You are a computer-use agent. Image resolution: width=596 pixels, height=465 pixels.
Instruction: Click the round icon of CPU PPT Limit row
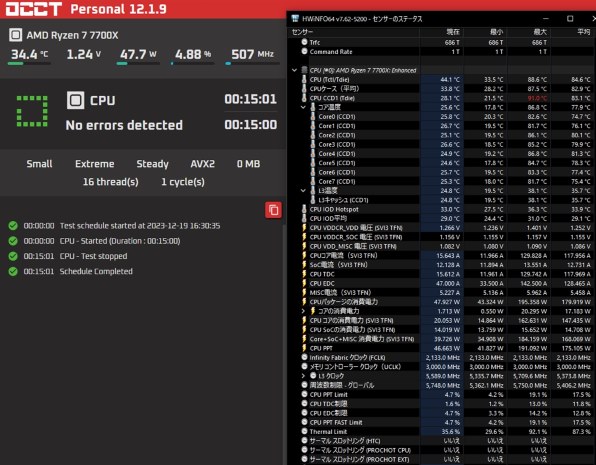[x=304, y=394]
